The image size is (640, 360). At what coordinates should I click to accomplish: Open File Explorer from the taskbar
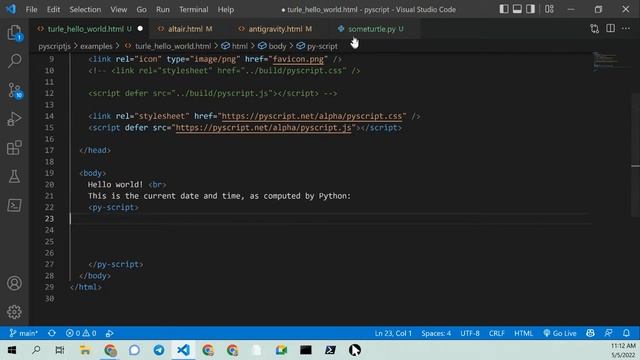(x=85, y=350)
